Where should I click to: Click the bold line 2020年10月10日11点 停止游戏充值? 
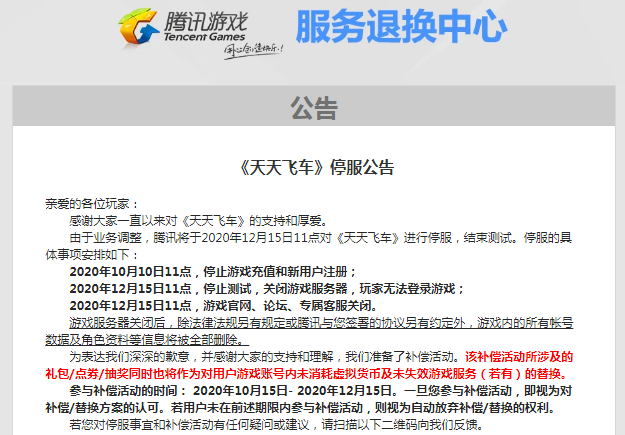tap(213, 272)
